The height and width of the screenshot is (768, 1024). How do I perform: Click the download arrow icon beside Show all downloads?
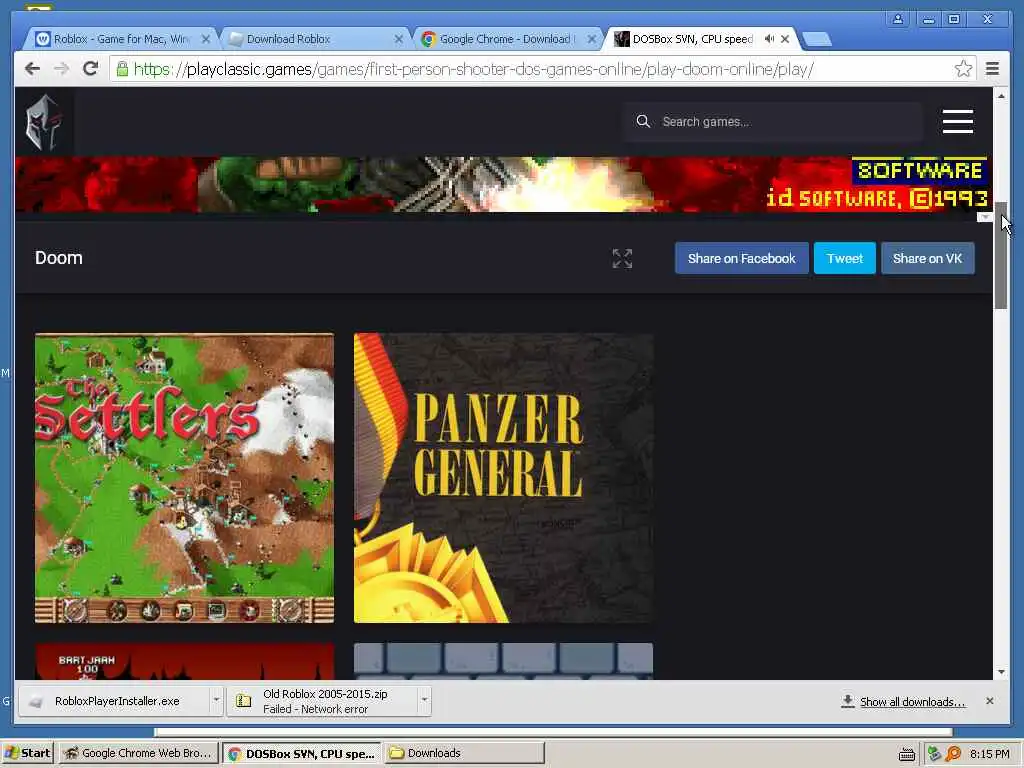pyautogui.click(x=847, y=701)
